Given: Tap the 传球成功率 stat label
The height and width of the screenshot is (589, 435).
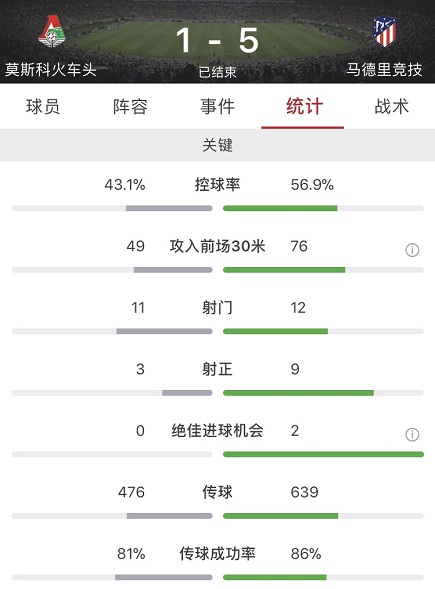Looking at the screenshot, I should [218, 554].
